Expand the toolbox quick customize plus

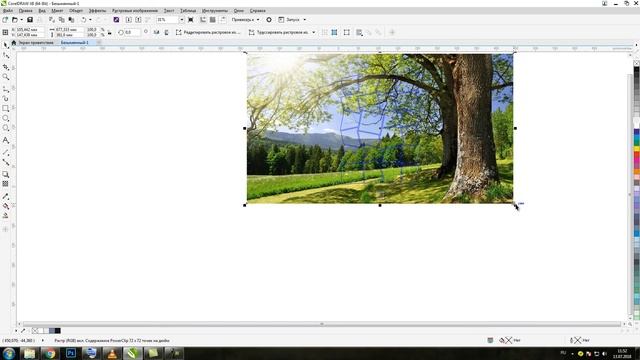click(x=6, y=229)
